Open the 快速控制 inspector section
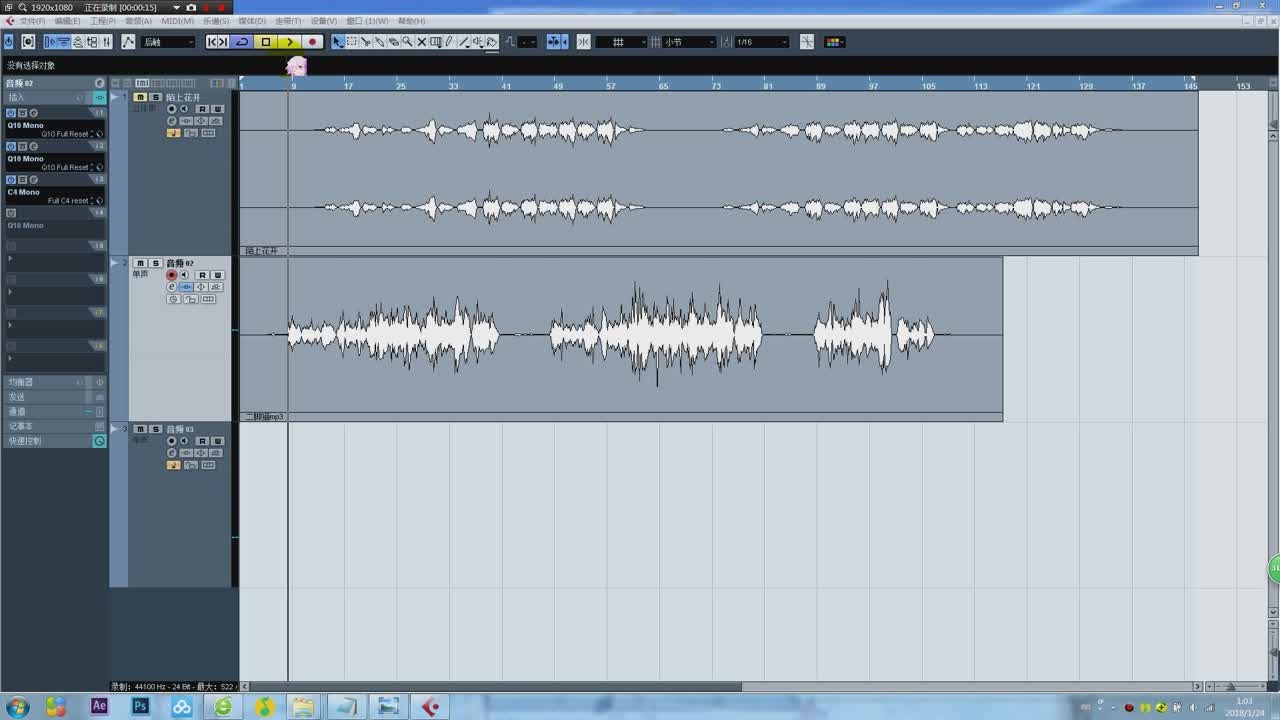This screenshot has width=1280, height=720. pos(54,441)
